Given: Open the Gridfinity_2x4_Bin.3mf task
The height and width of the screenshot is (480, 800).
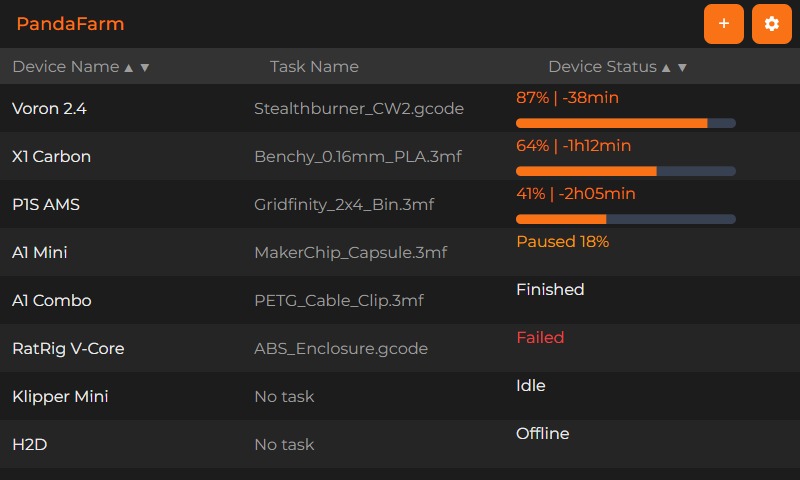Looking at the screenshot, I should [x=344, y=205].
